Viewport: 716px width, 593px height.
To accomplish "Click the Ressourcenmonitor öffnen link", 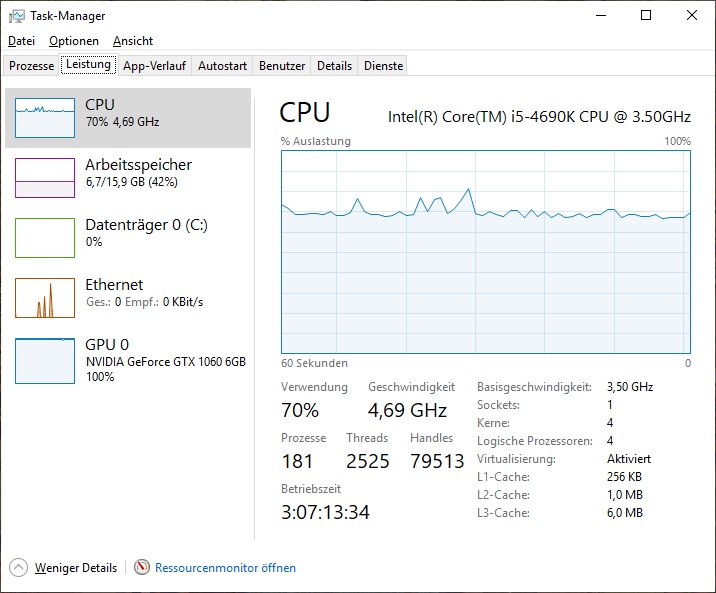I will tap(225, 568).
